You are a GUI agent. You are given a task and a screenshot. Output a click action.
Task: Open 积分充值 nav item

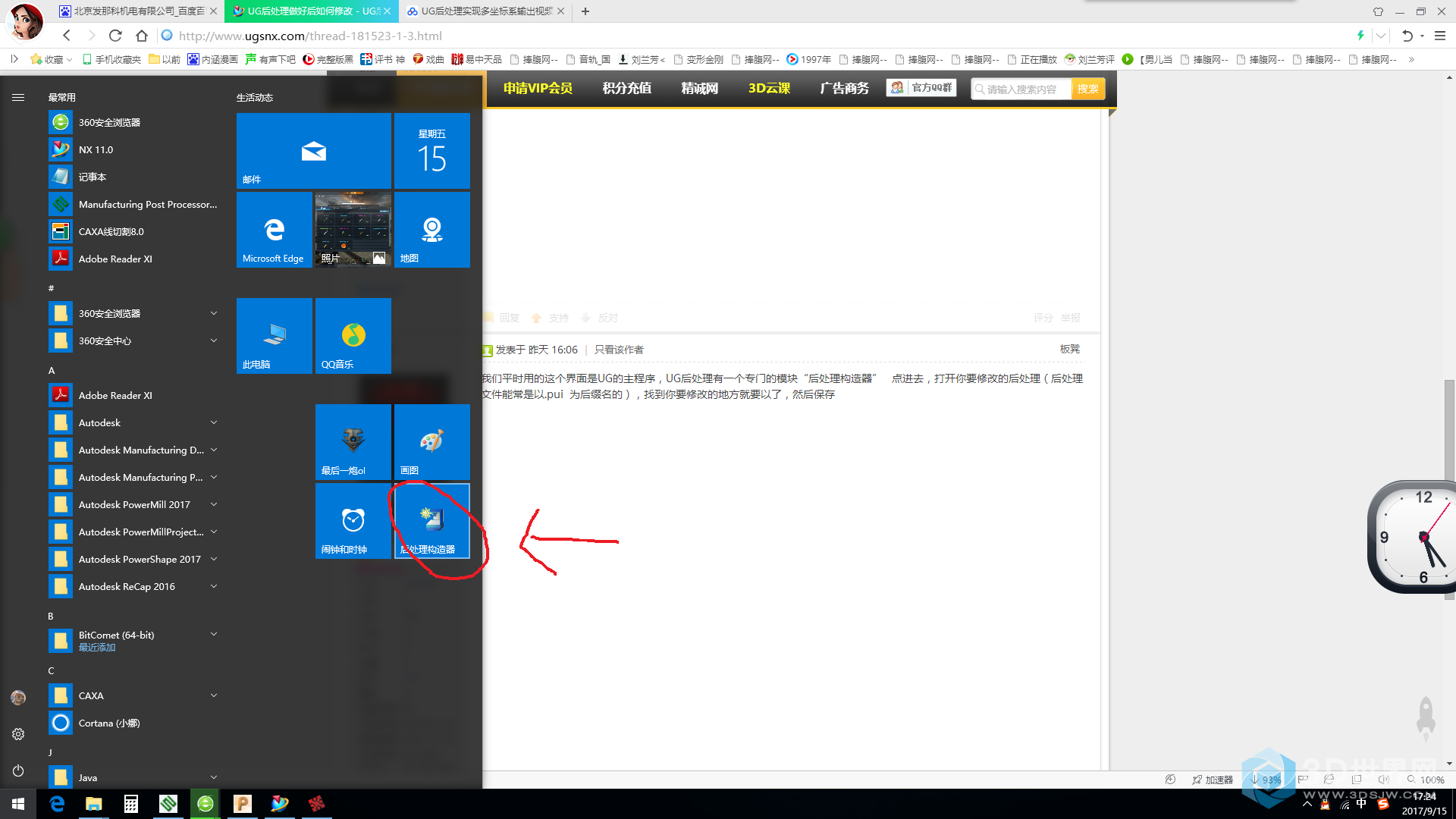627,89
